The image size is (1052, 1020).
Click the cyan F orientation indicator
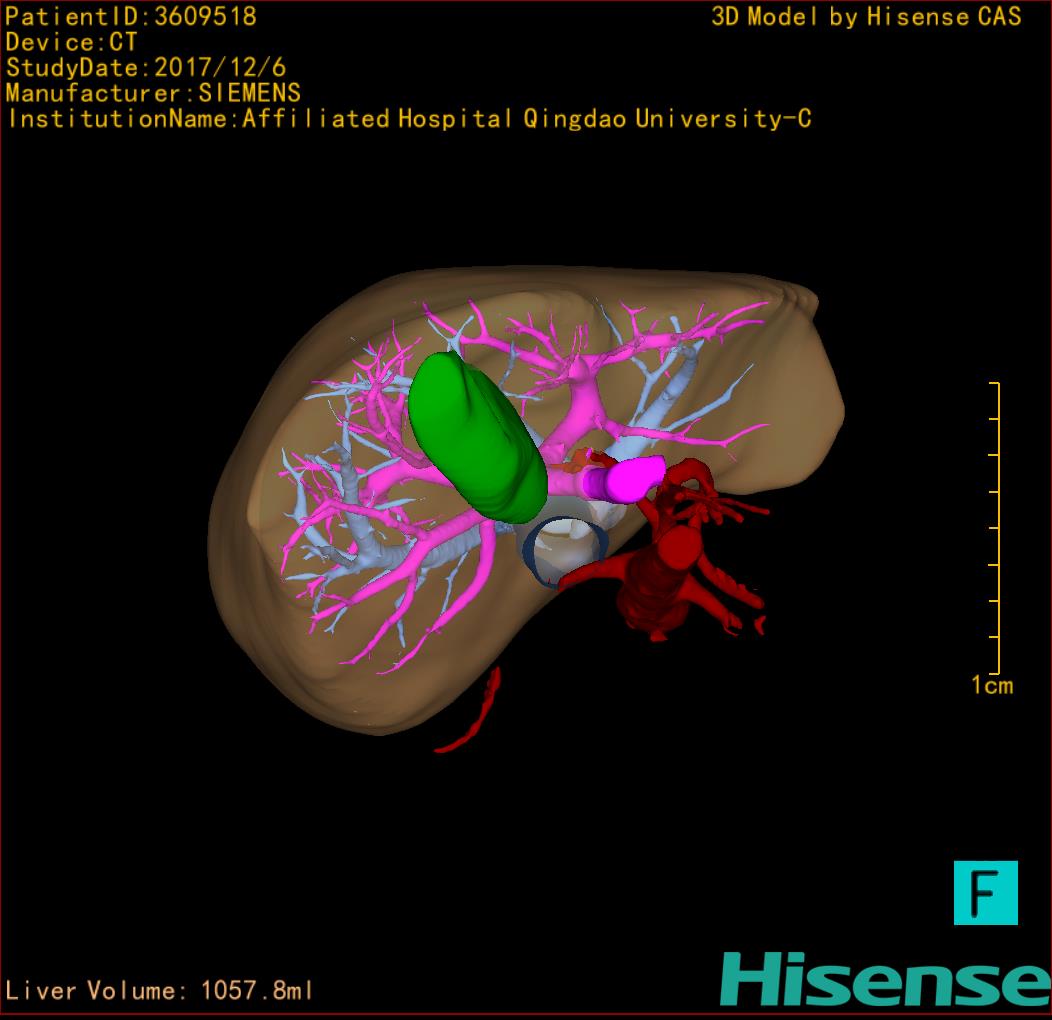pos(985,892)
